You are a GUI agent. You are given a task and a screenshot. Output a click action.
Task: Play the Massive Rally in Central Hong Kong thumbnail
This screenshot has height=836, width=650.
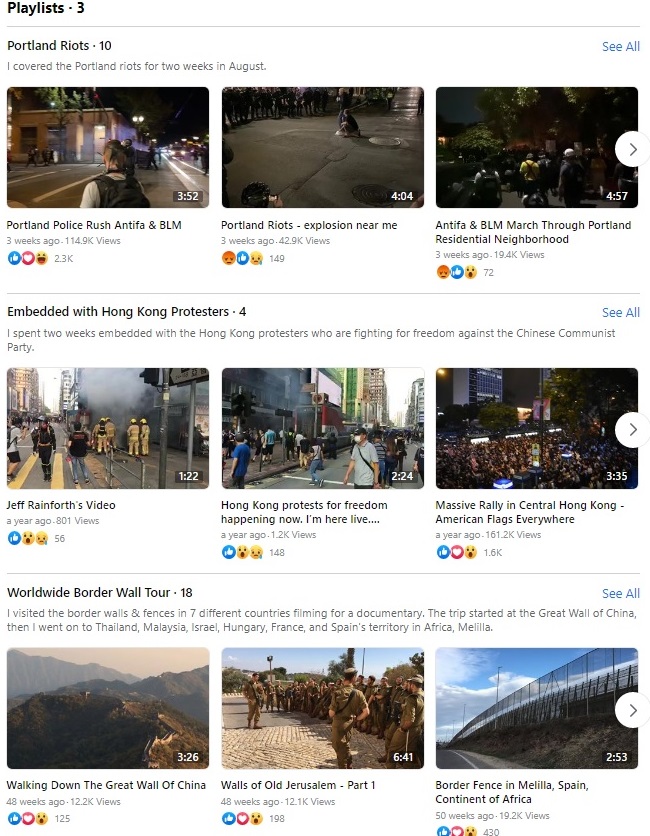[537, 428]
